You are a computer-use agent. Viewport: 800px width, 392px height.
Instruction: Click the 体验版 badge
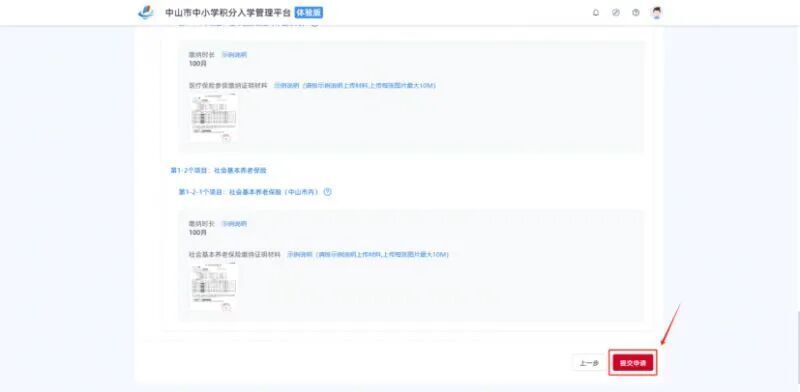click(309, 13)
